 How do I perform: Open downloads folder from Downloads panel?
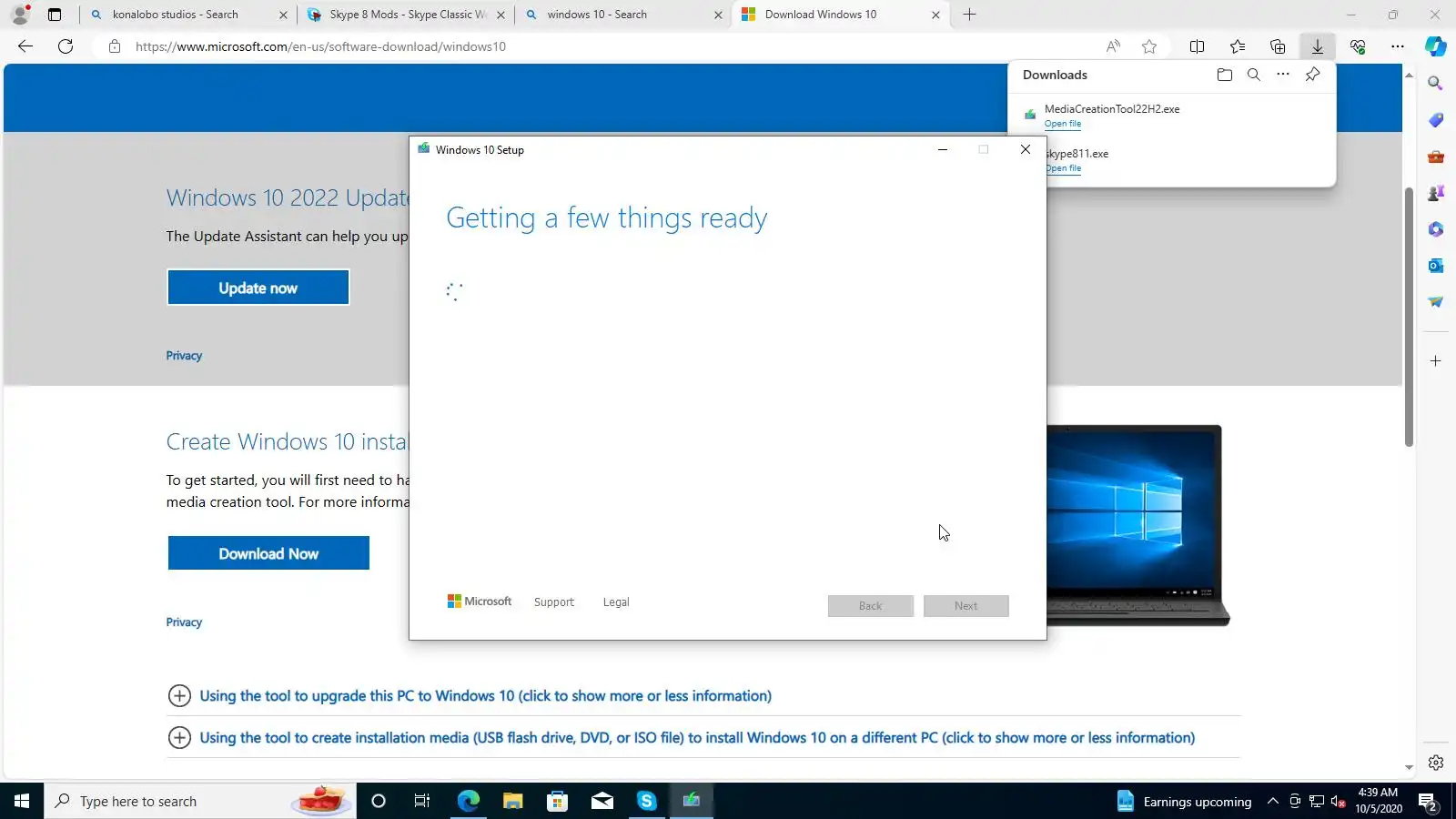pos(1225,75)
